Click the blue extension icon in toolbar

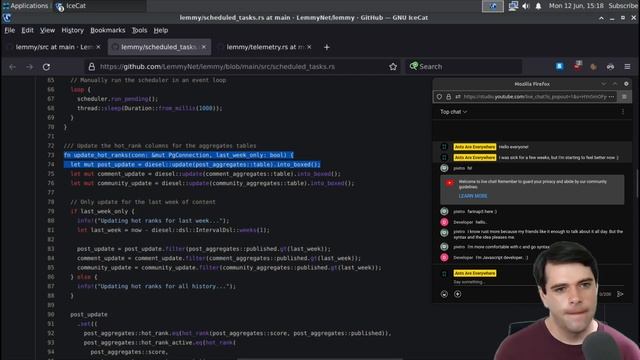click(x=559, y=66)
